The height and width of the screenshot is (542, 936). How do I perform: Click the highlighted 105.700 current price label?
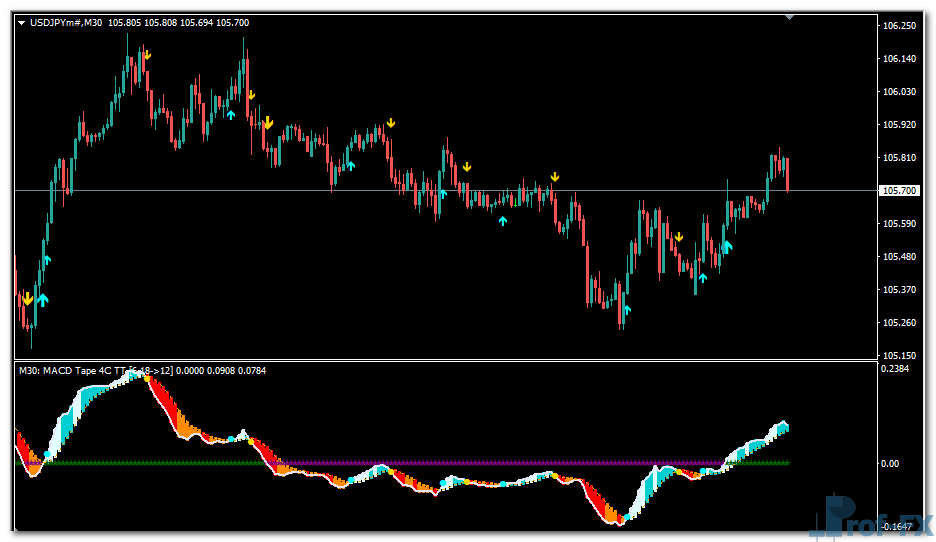click(x=899, y=190)
